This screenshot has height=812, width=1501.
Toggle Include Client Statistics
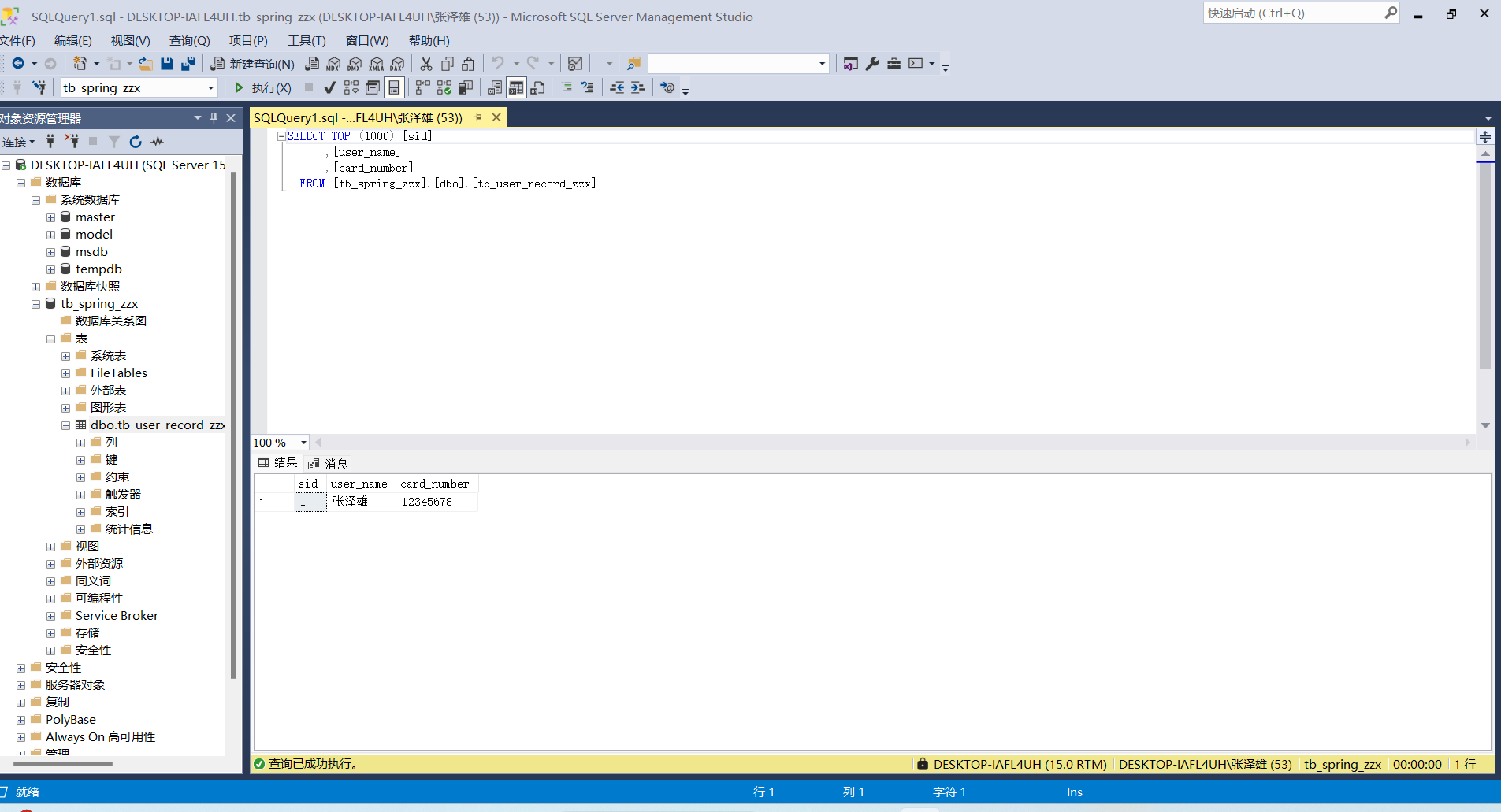(x=466, y=87)
